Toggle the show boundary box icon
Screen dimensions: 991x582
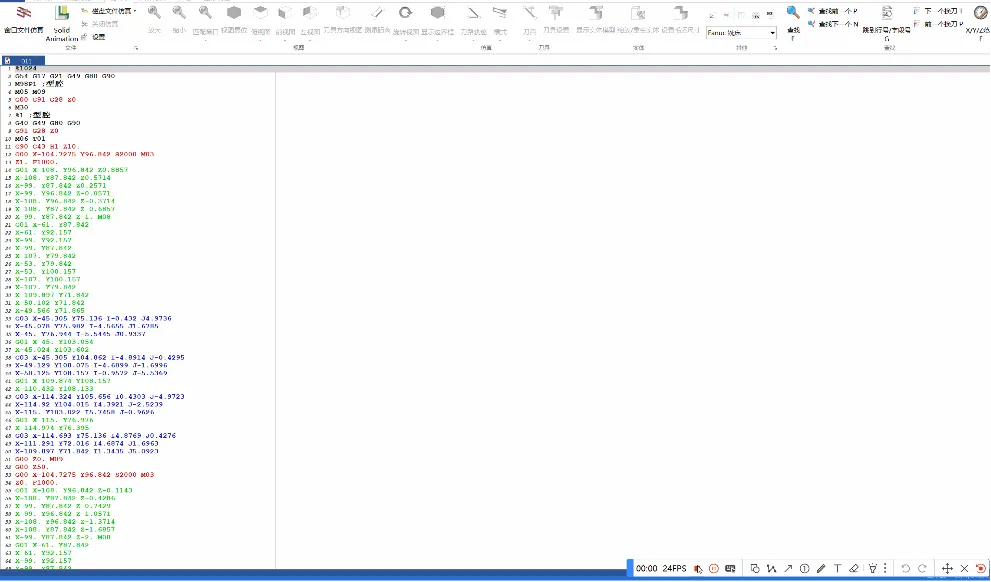[437, 12]
